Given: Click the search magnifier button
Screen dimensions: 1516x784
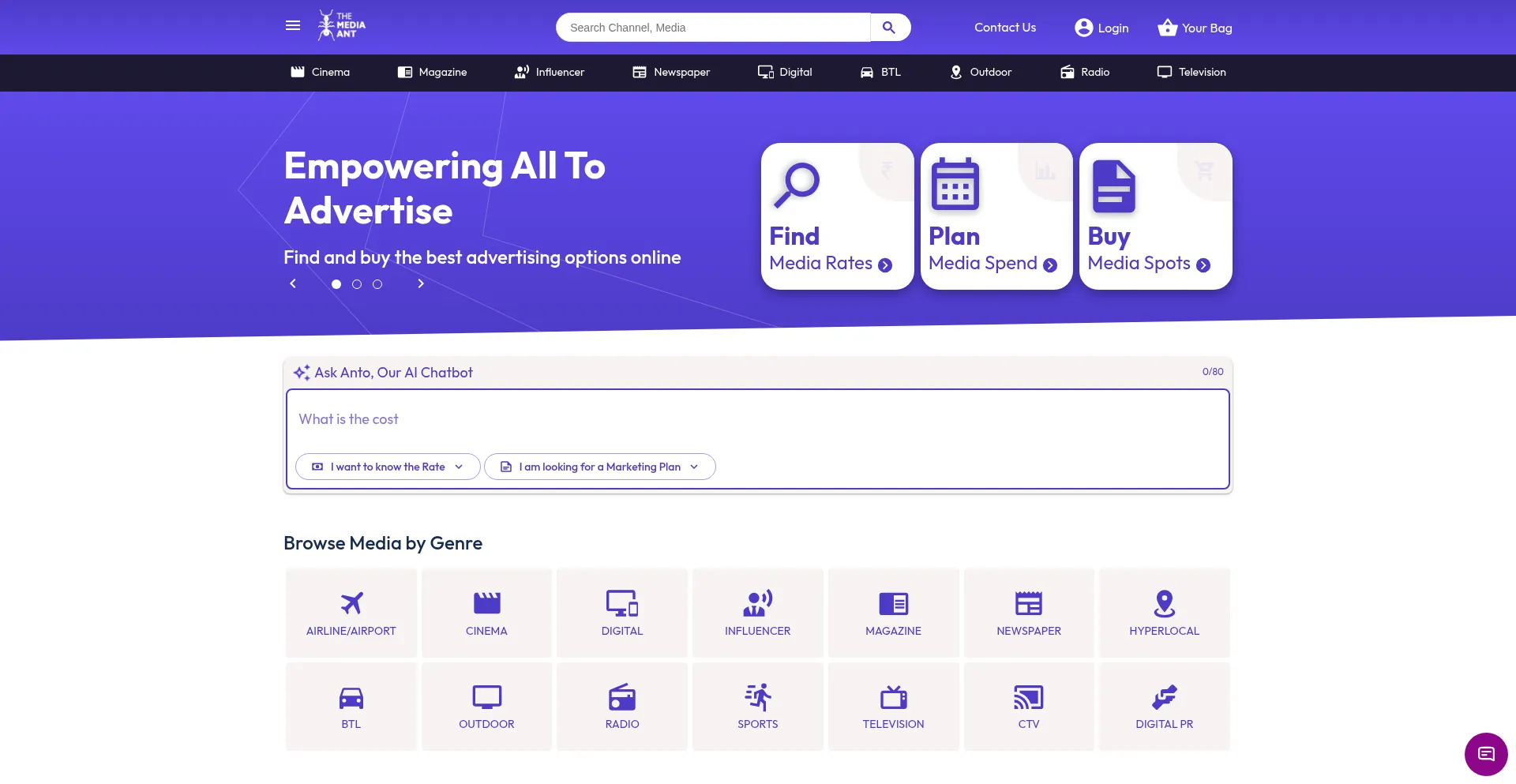Looking at the screenshot, I should (x=890, y=28).
